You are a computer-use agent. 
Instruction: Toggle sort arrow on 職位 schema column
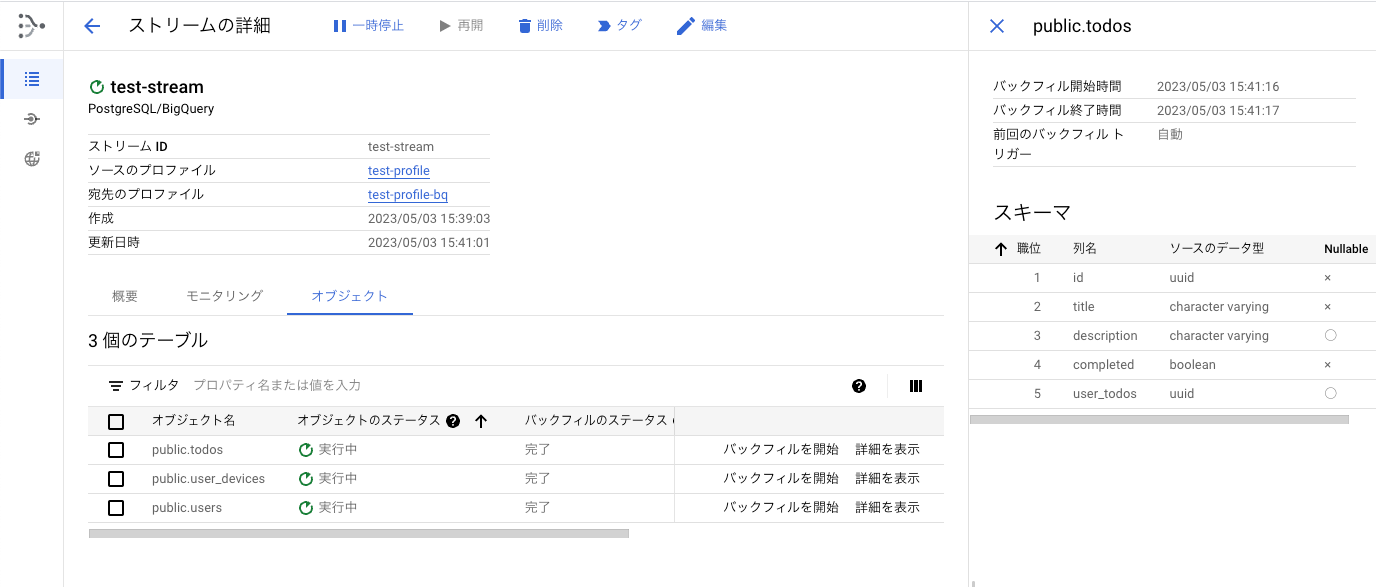(x=1001, y=249)
